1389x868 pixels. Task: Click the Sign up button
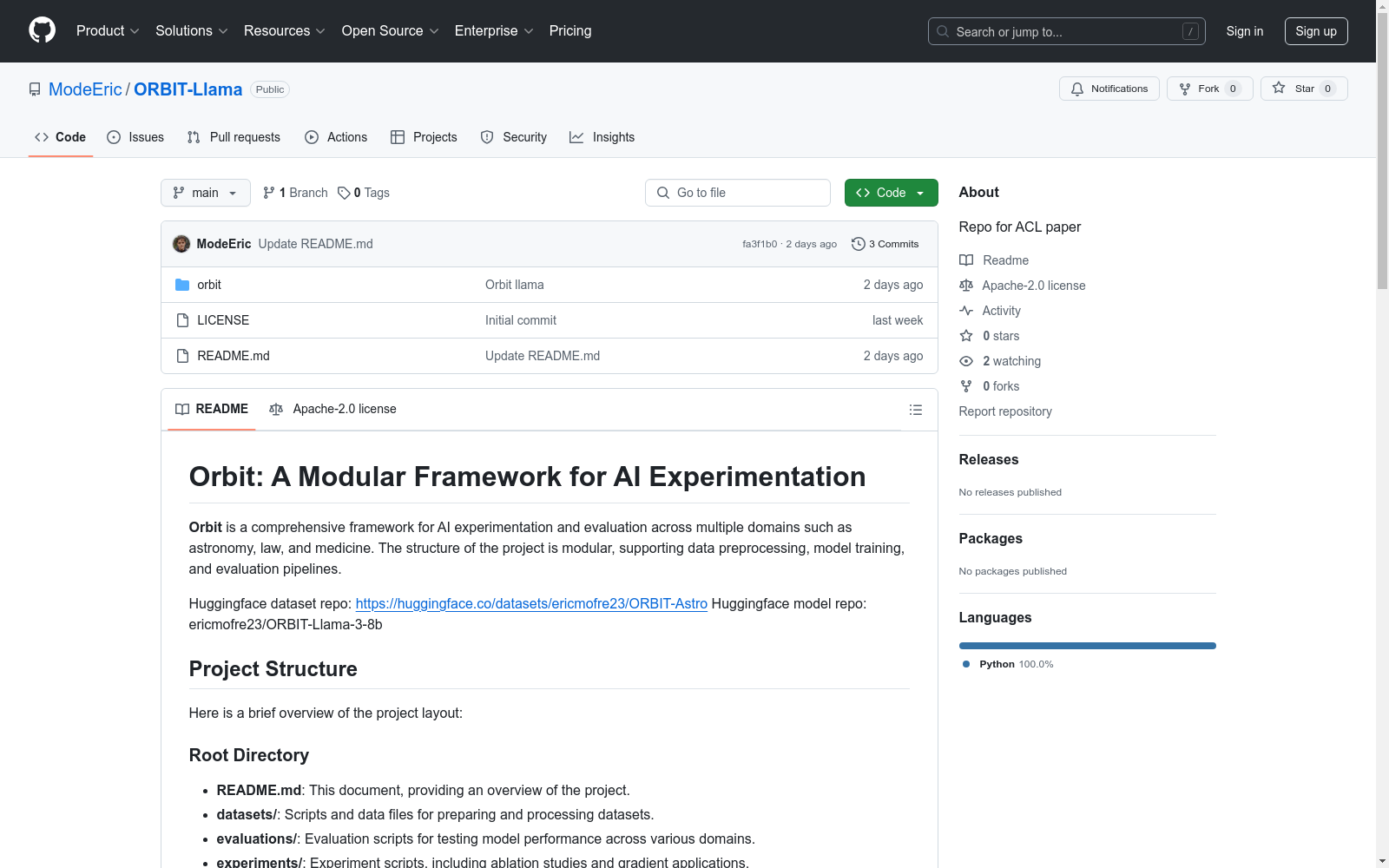click(1316, 31)
